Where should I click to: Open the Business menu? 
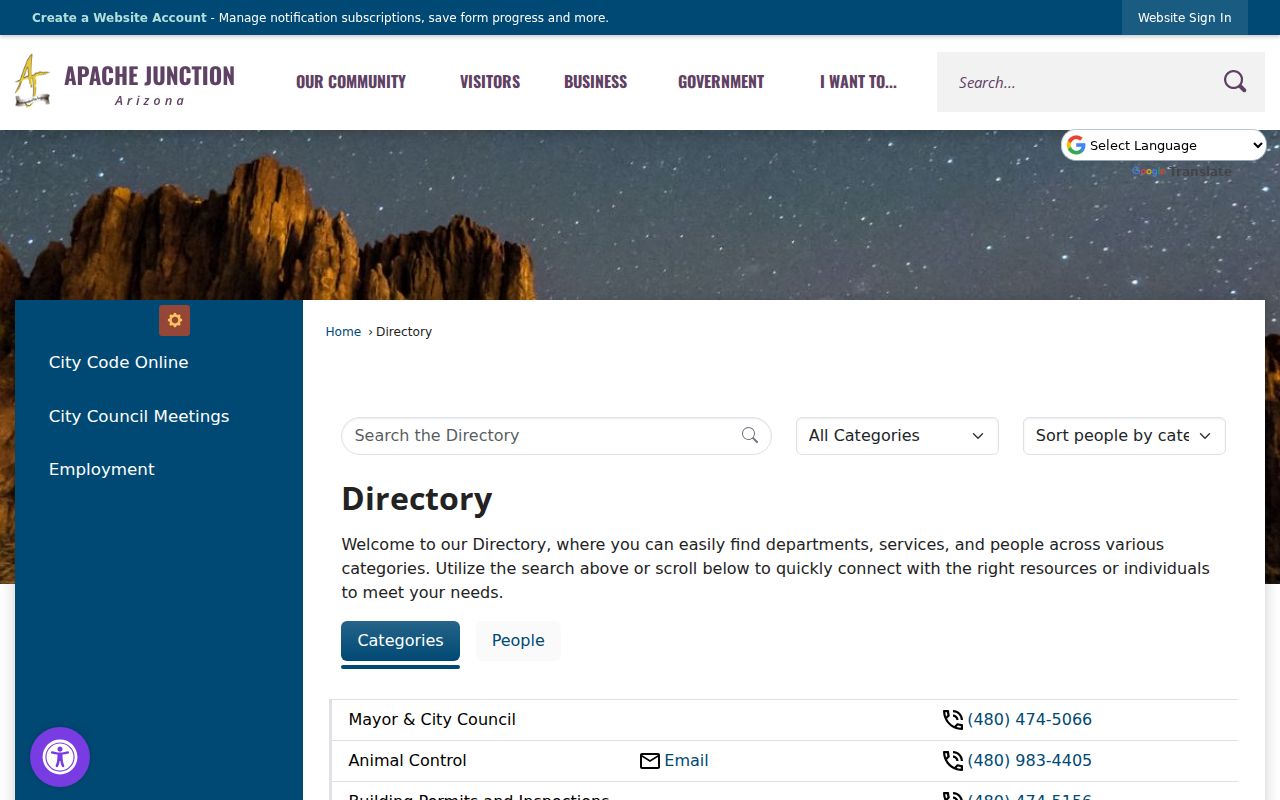[596, 82]
